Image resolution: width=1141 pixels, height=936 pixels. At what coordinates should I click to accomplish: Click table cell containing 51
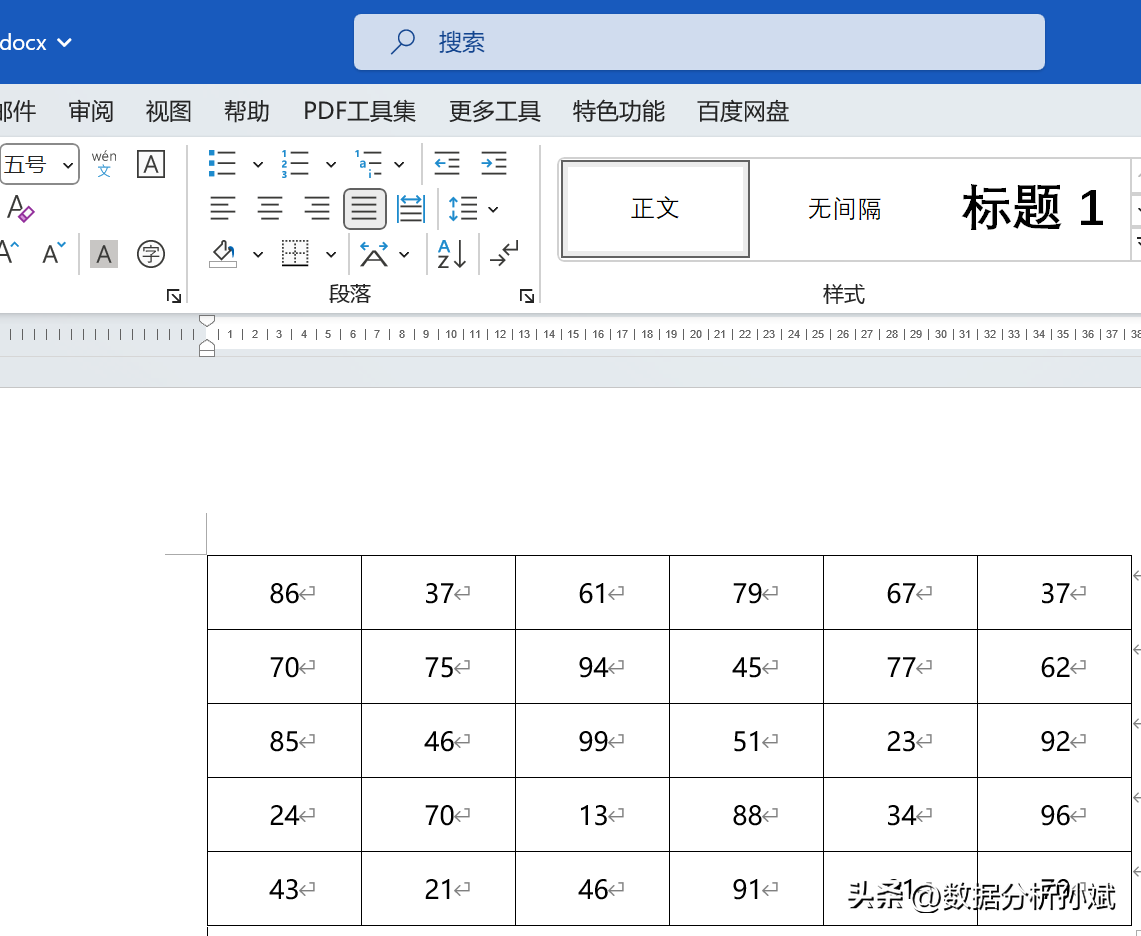(x=747, y=741)
